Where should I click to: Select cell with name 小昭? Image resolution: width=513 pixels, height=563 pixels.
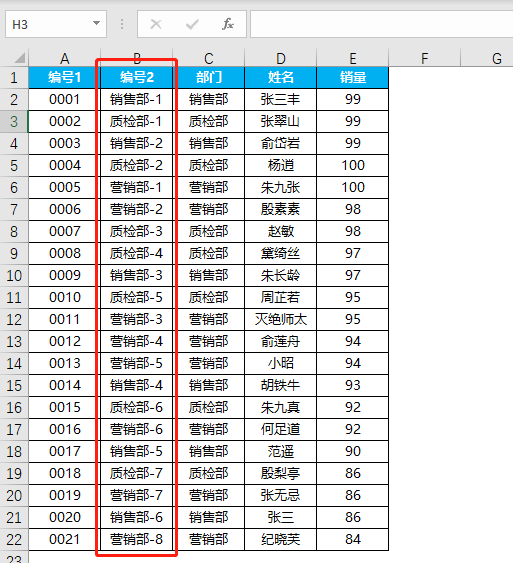click(x=281, y=364)
